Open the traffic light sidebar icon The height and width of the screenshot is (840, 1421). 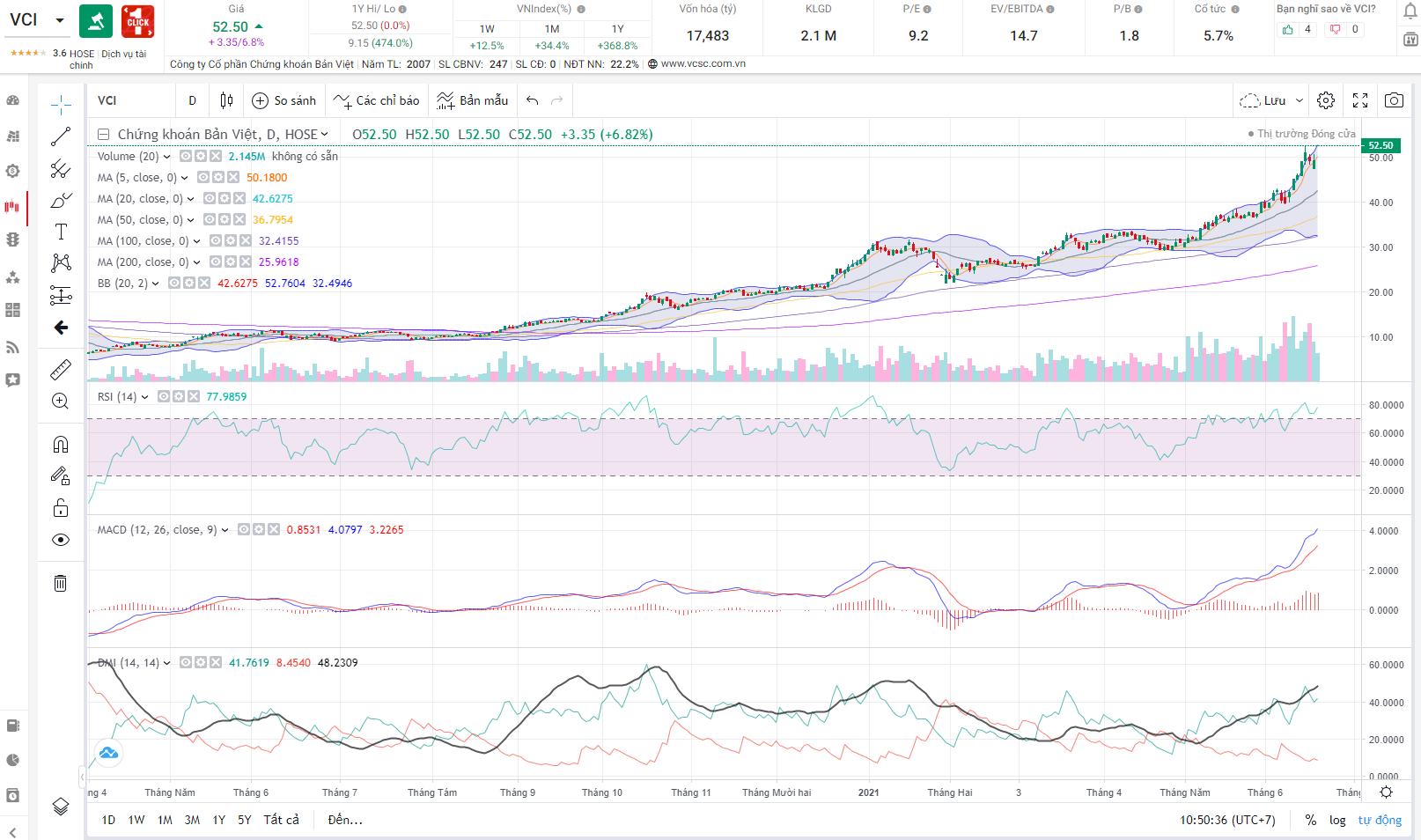click(x=12, y=239)
